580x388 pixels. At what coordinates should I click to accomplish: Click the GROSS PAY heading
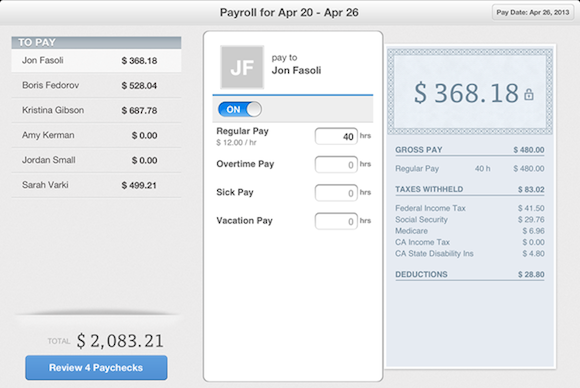(419, 150)
